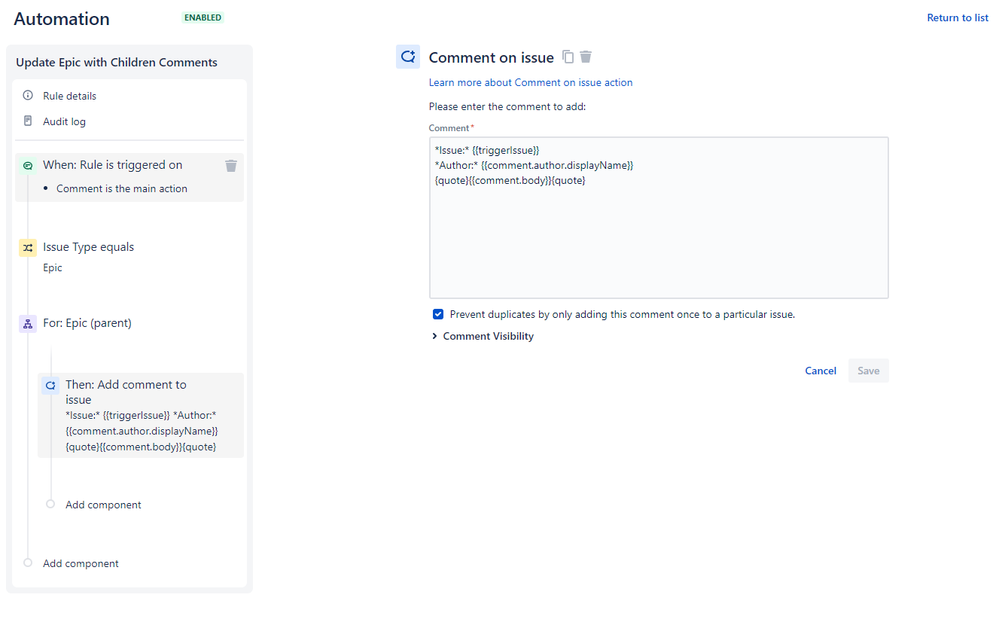Click the For Epic branch icon

tap(28, 324)
